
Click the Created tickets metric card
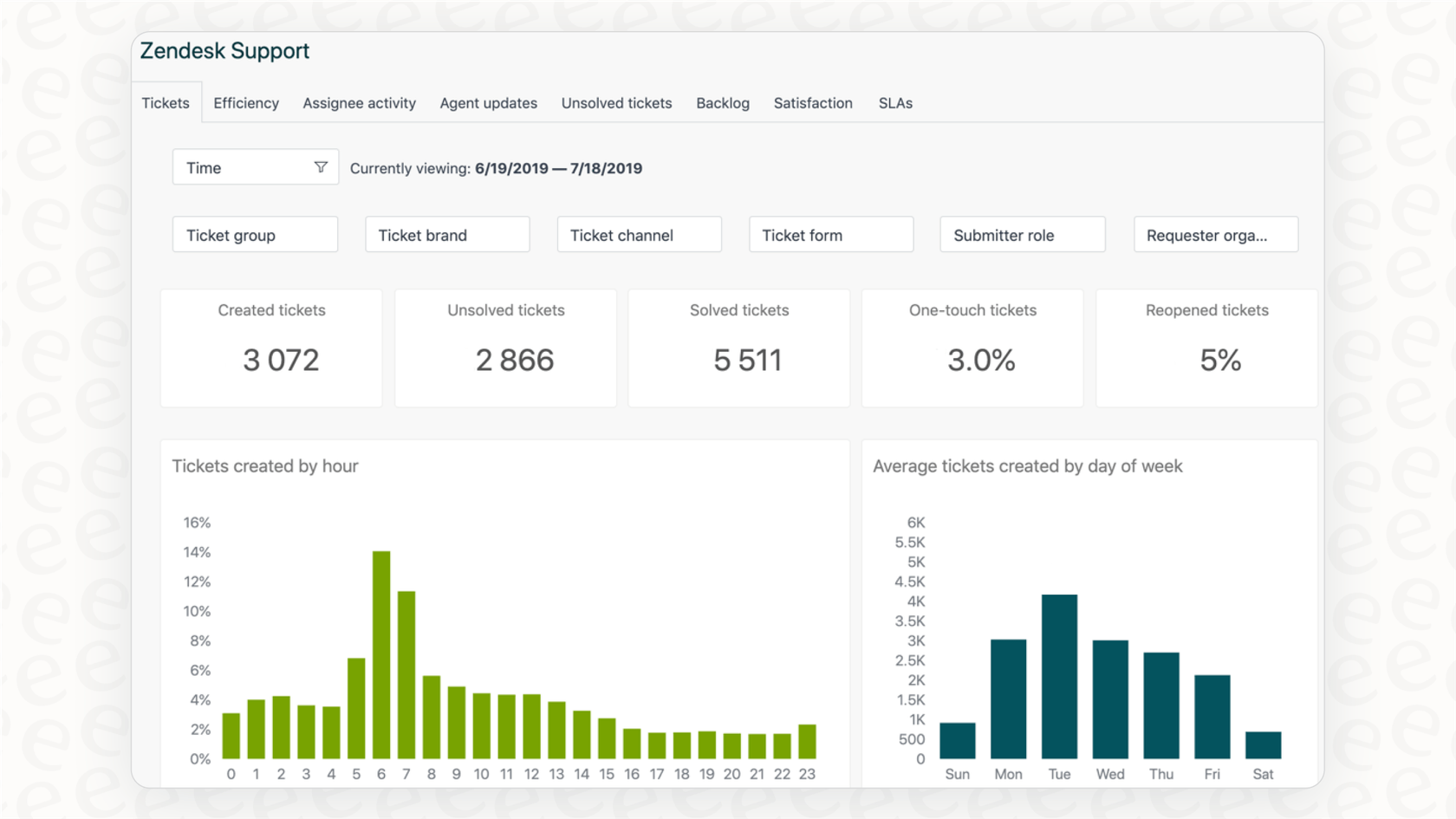click(271, 348)
